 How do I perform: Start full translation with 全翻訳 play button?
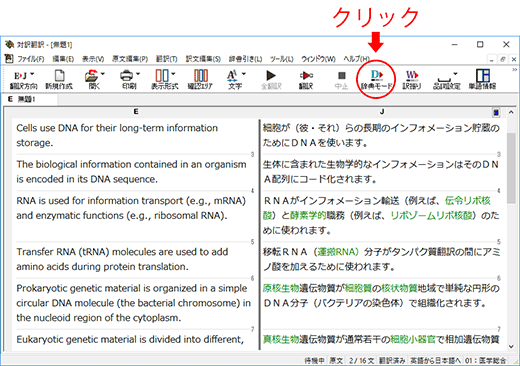coord(271,79)
